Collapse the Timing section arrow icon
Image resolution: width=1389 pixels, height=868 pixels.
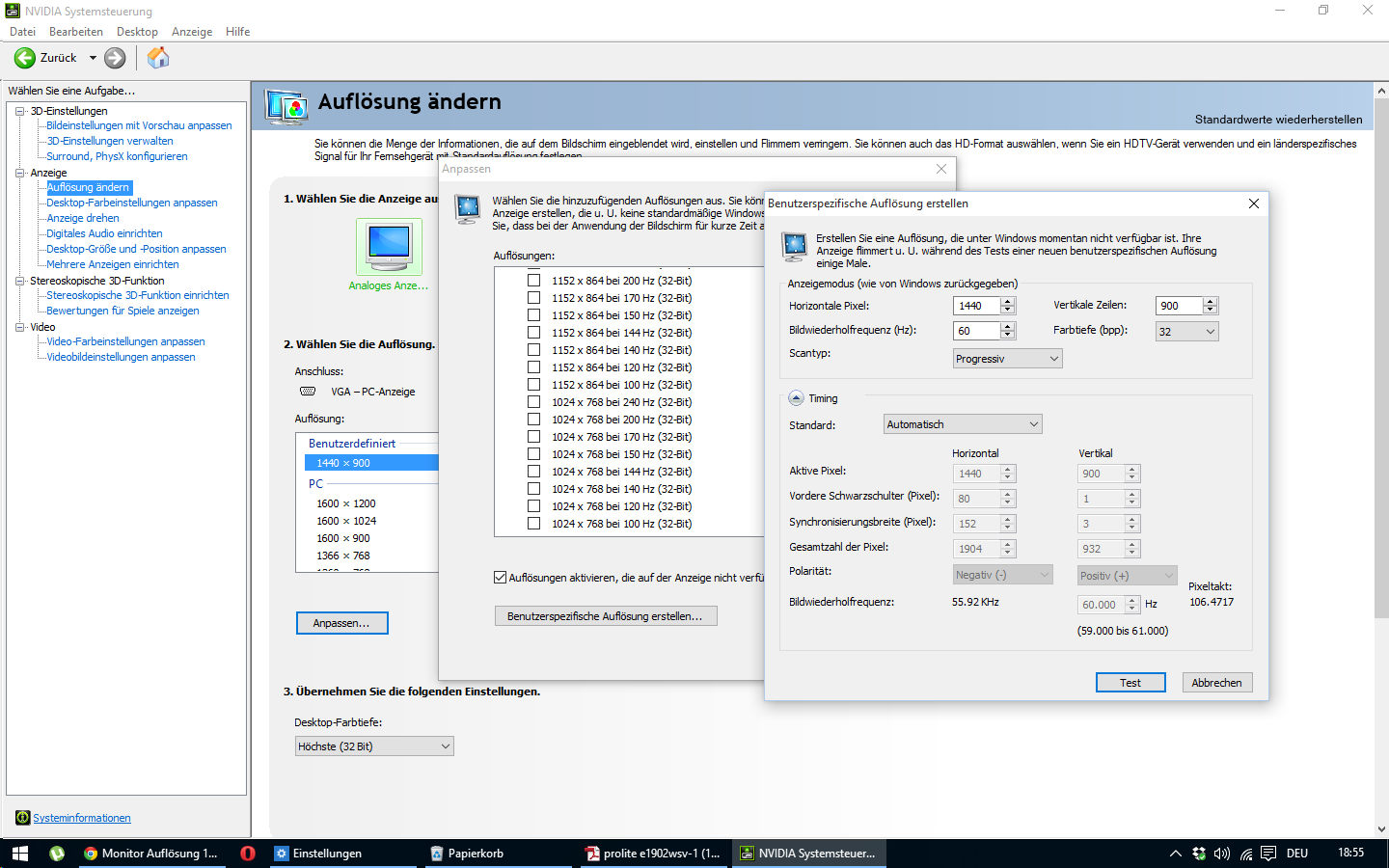[796, 398]
